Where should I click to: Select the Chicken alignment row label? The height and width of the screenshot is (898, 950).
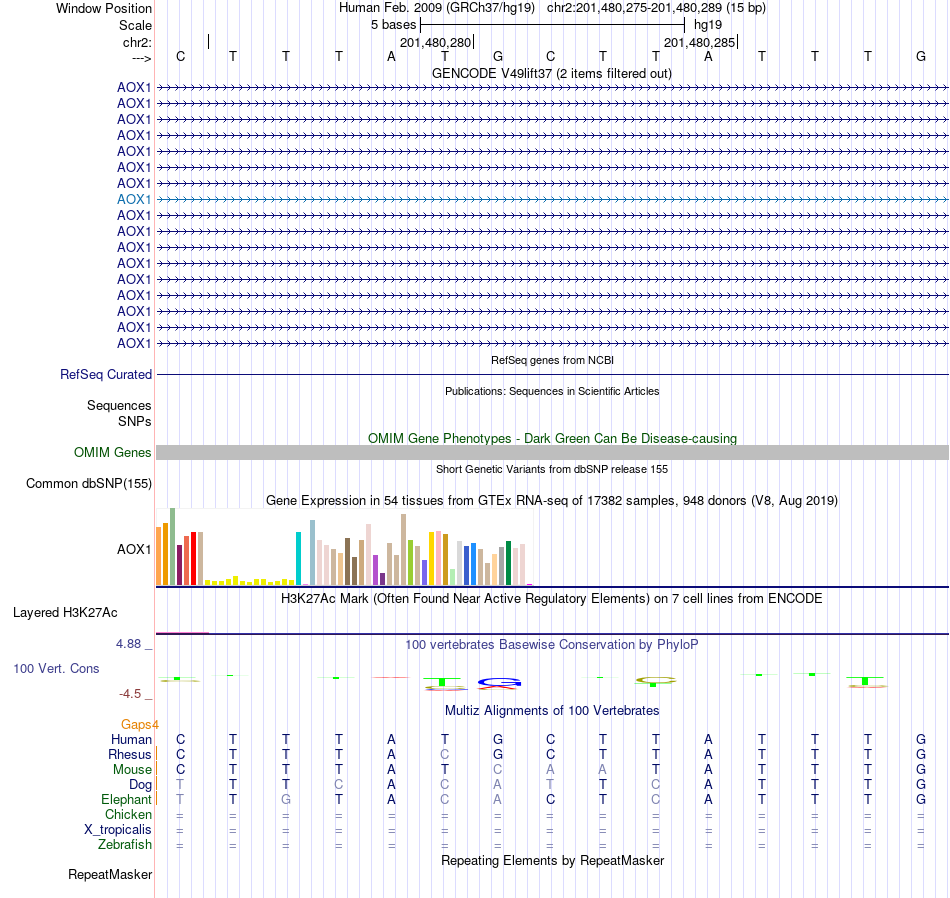[x=128, y=814]
